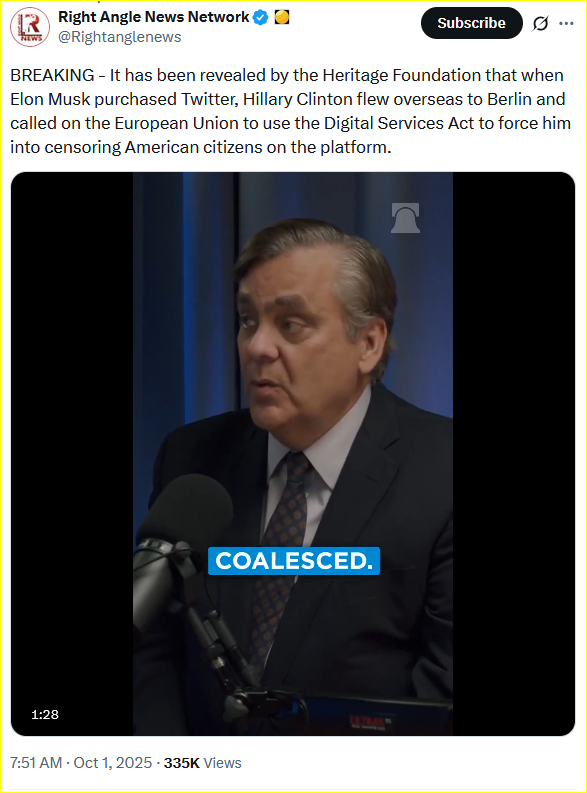Image resolution: width=587 pixels, height=793 pixels.
Task: Open the @Rightanglenews handle link
Action: pos(120,37)
